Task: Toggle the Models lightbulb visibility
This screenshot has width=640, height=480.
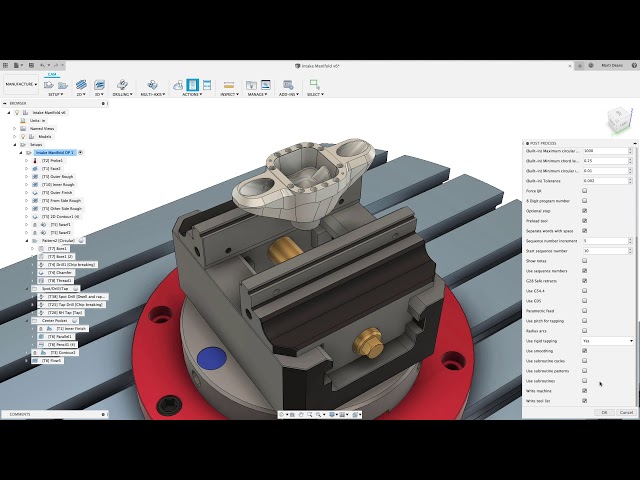Action: click(x=23, y=136)
